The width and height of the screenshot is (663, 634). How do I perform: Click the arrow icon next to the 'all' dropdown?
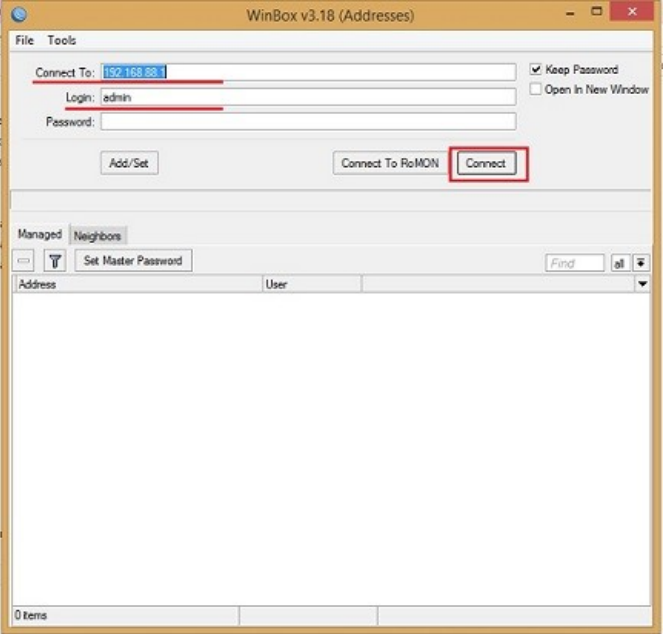tap(641, 263)
